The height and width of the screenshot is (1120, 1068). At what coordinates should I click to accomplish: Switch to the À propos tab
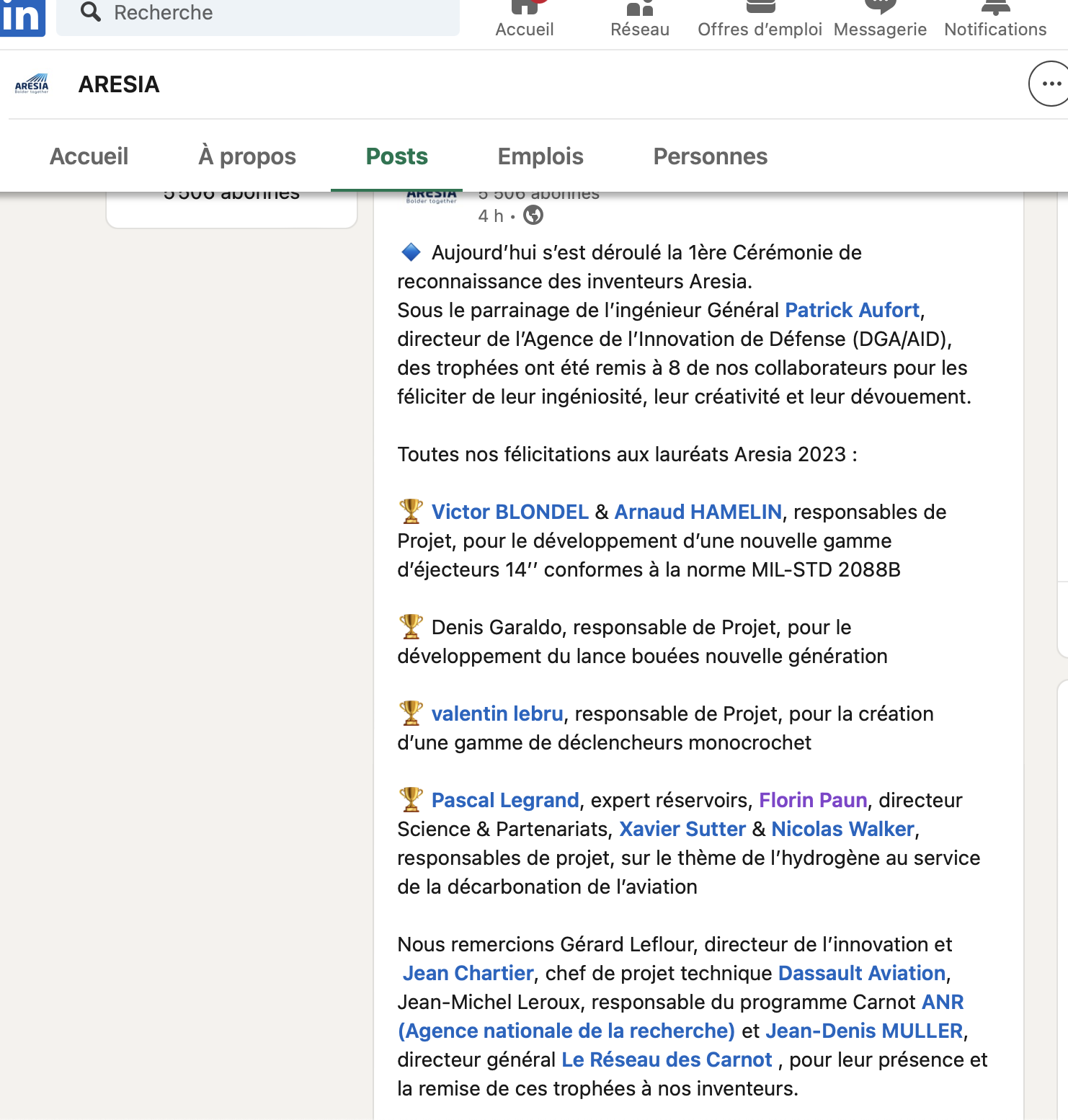click(x=246, y=156)
